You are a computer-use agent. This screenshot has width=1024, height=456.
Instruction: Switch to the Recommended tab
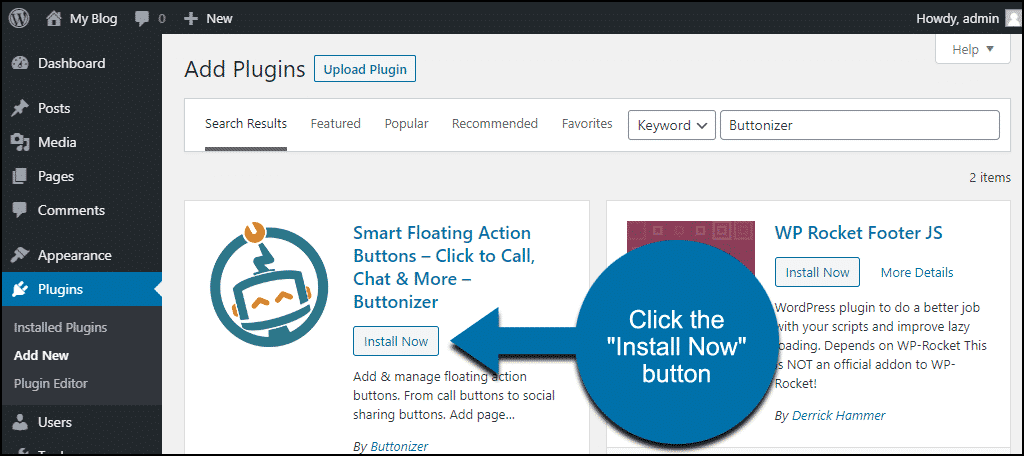(x=495, y=123)
